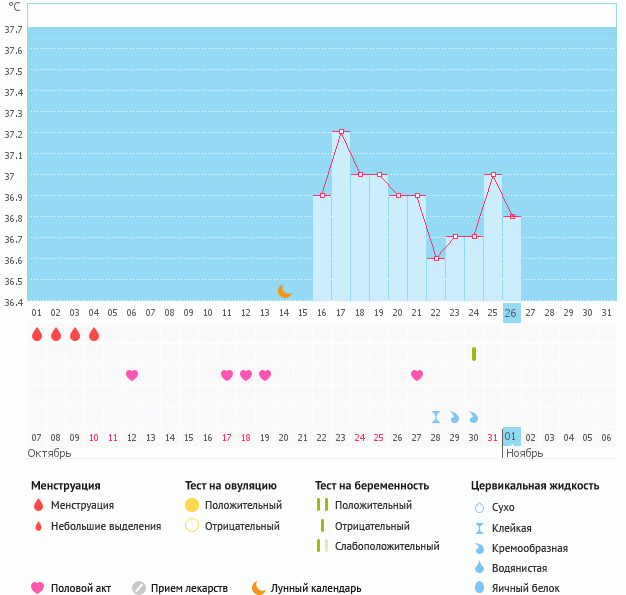
Task: Select the highlighted cycle day 26 on axis
Action: point(512,312)
